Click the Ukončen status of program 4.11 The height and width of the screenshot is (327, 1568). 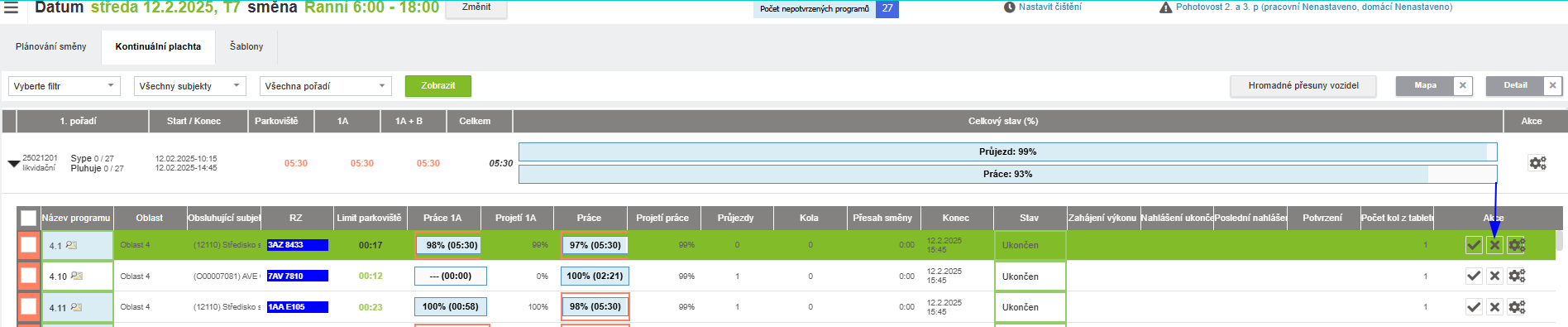pyautogui.click(x=1030, y=307)
